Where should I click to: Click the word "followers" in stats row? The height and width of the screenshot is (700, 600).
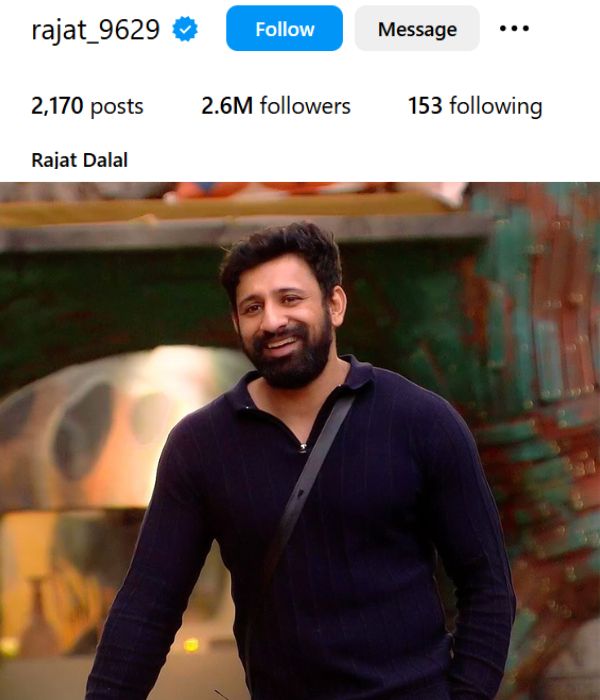(305, 106)
